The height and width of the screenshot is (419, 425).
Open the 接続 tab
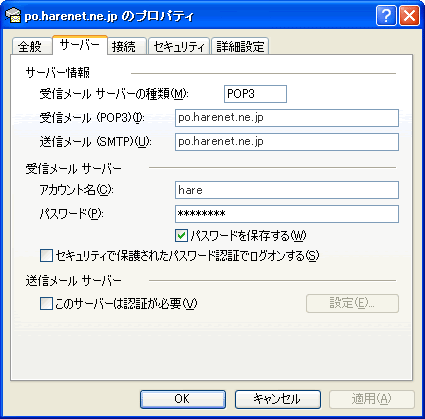[127, 46]
